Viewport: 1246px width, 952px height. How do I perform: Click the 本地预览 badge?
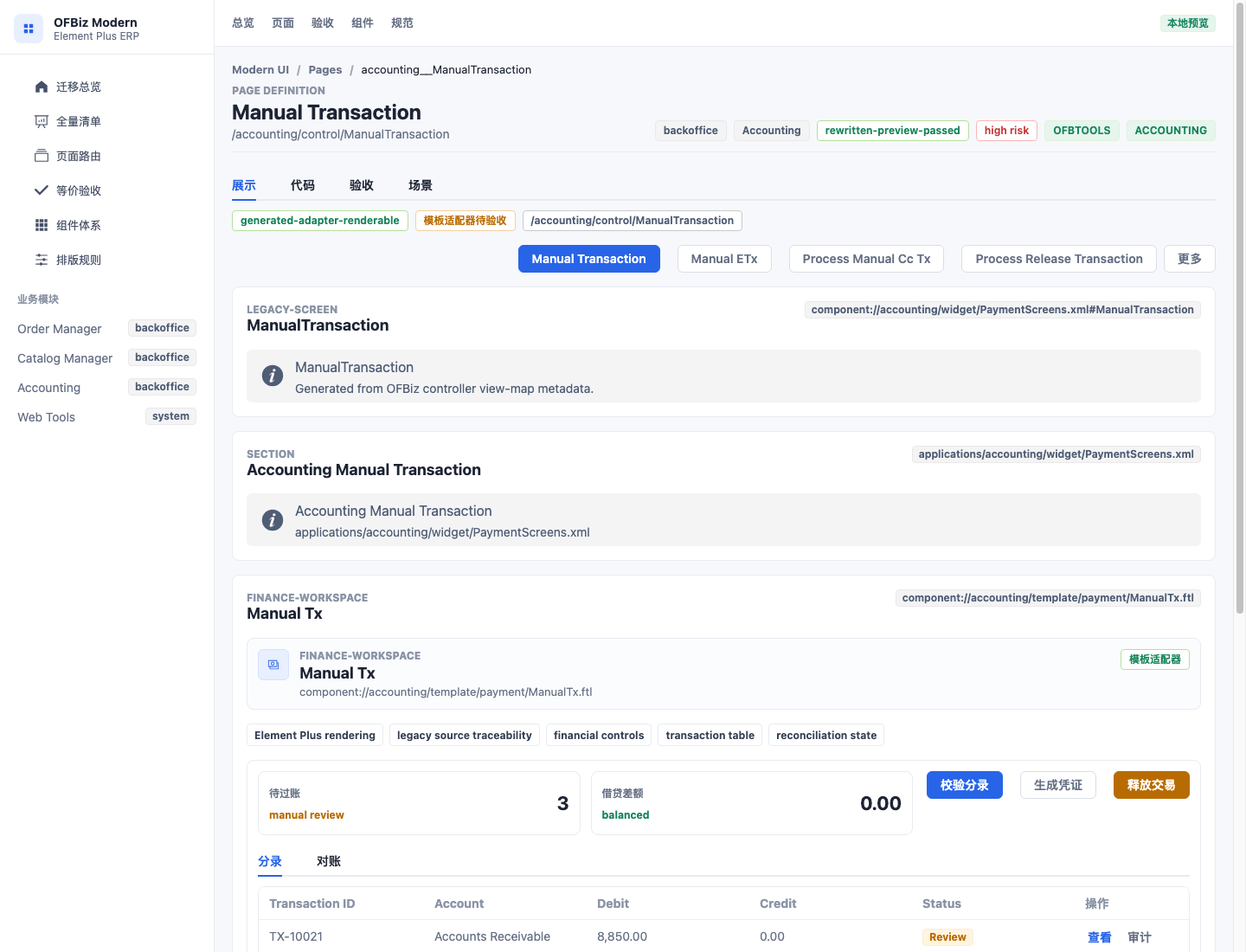coord(1188,23)
